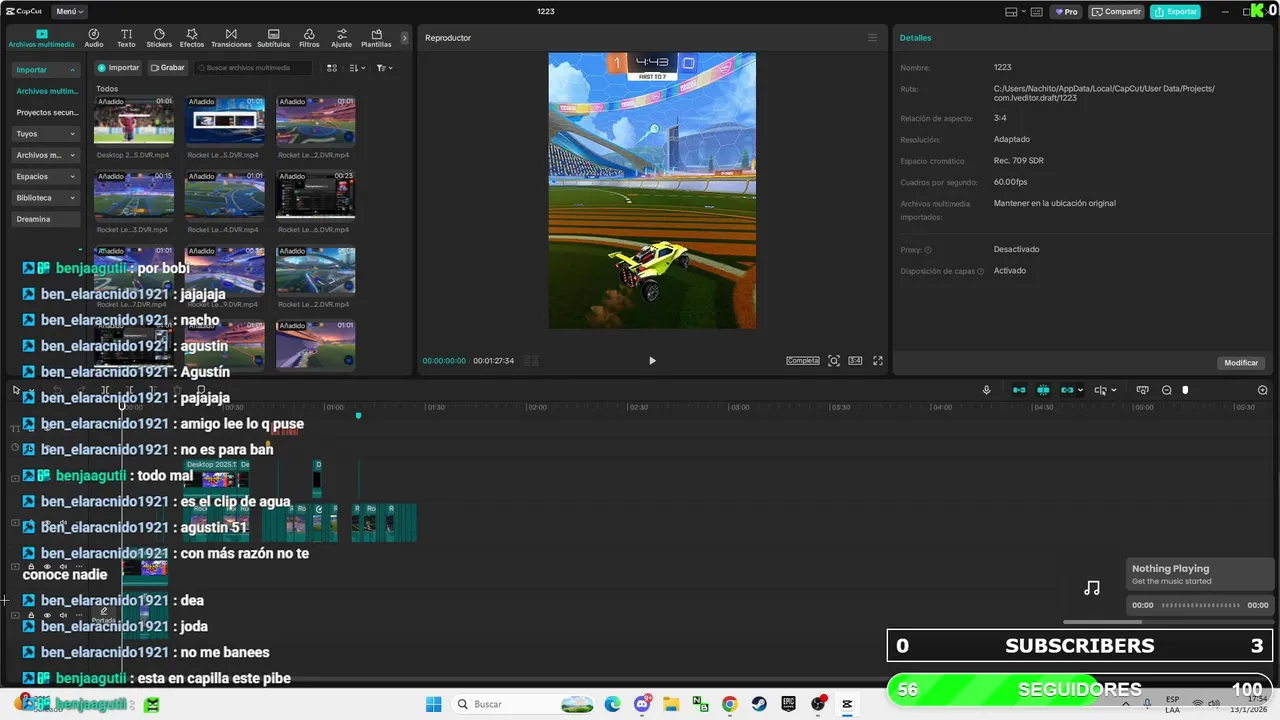Image resolution: width=1280 pixels, height=720 pixels.
Task: Toggle auto snapping on the timeline
Action: (x=1043, y=390)
